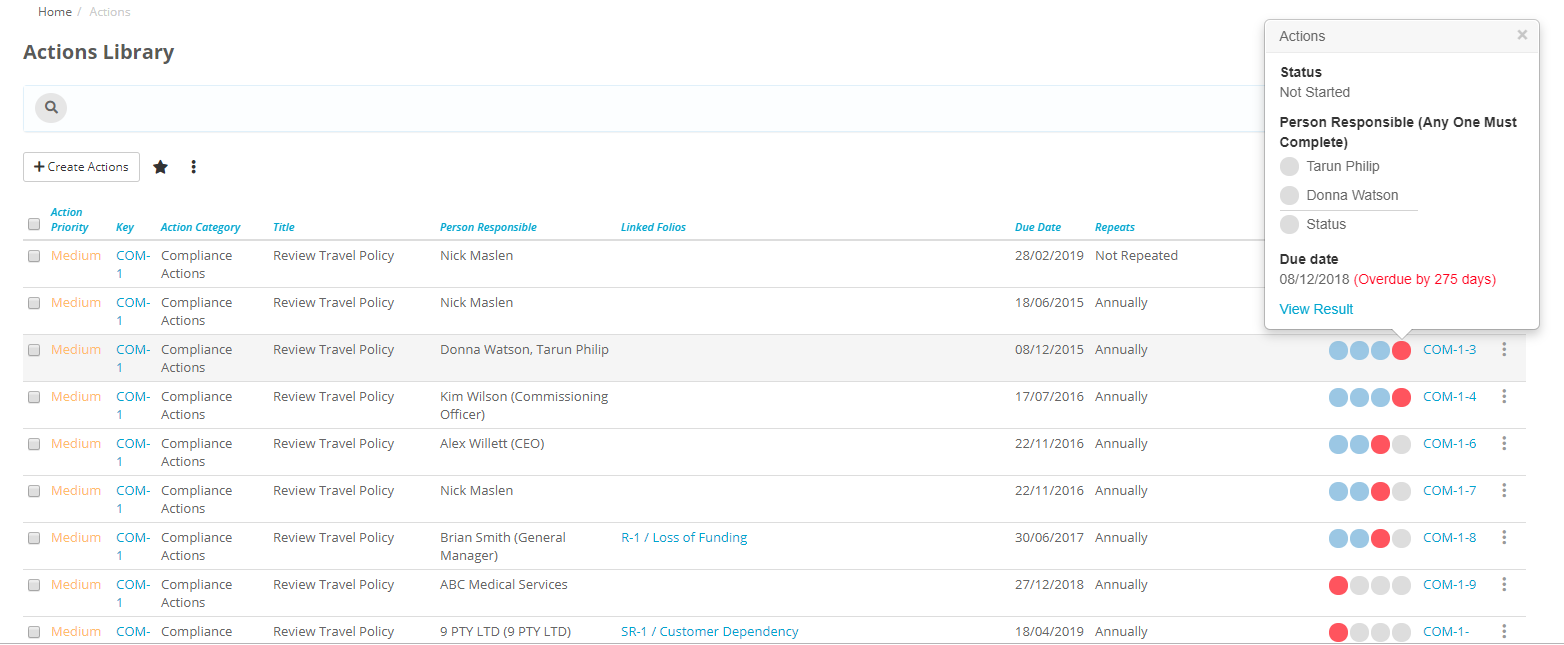The width and height of the screenshot is (1564, 645).
Task: Click the Actions breadcrumb text
Action: (x=110, y=12)
